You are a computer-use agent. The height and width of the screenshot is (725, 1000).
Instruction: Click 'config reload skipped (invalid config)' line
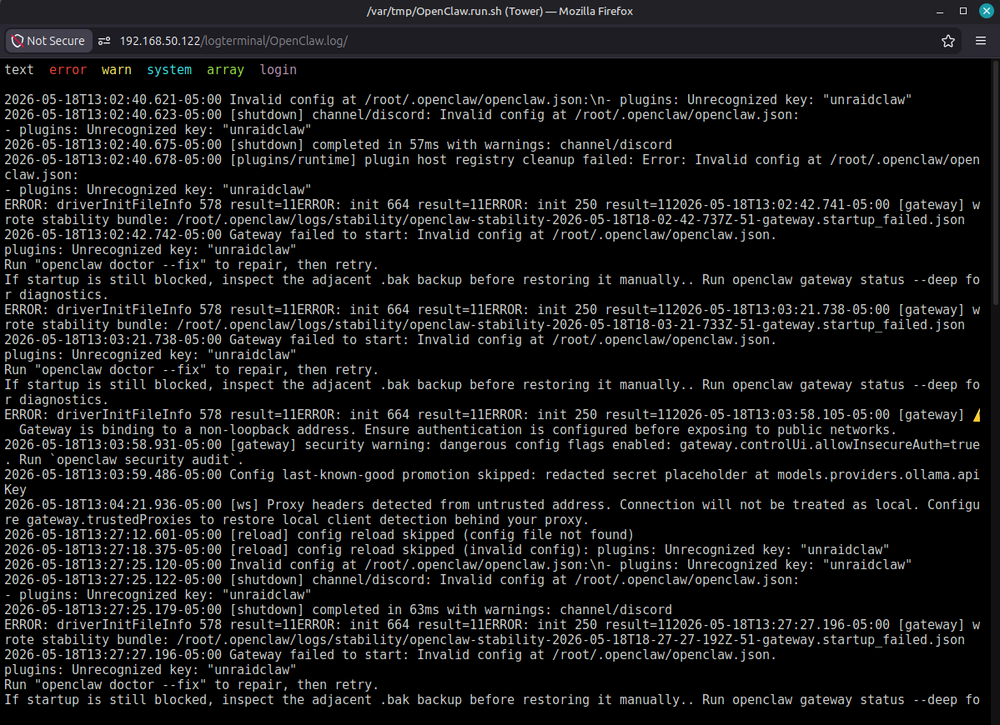(x=446, y=550)
